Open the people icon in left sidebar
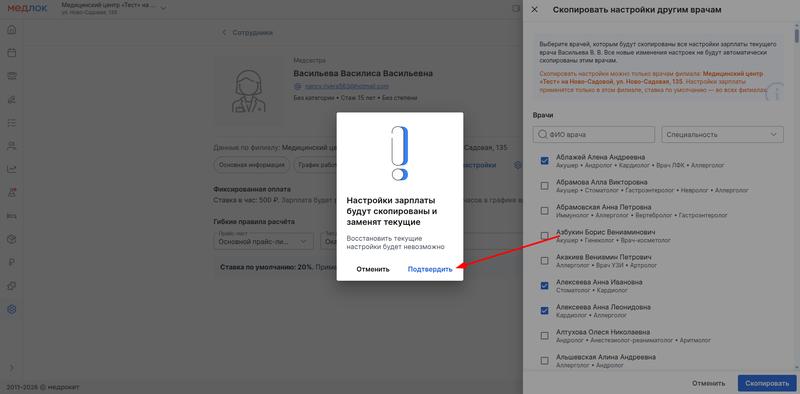Viewport: 800px width, 394px height. (11, 146)
